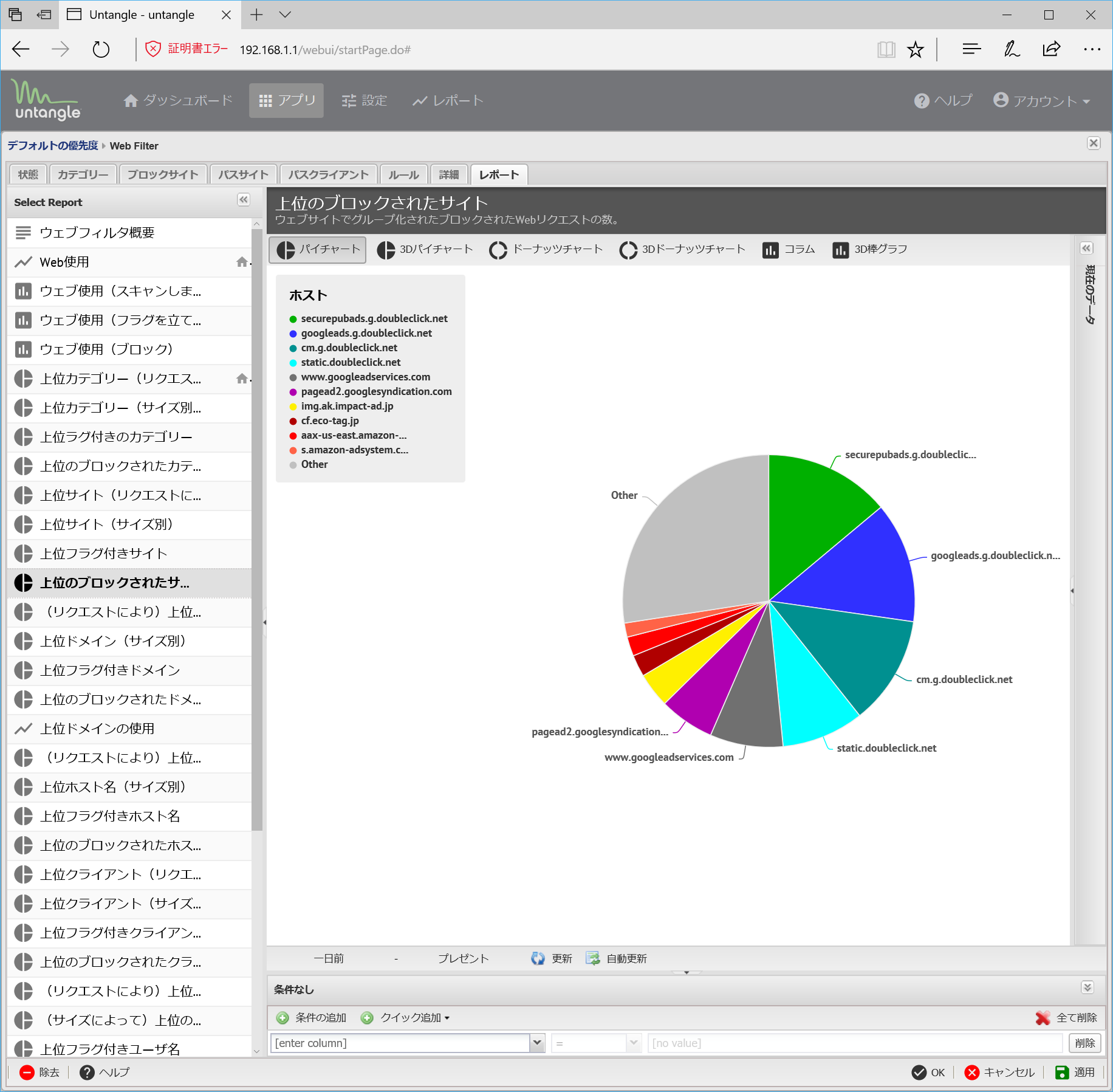The image size is (1113, 1092).
Task: Click 全て削除 remove all button
Action: coord(1066,1018)
